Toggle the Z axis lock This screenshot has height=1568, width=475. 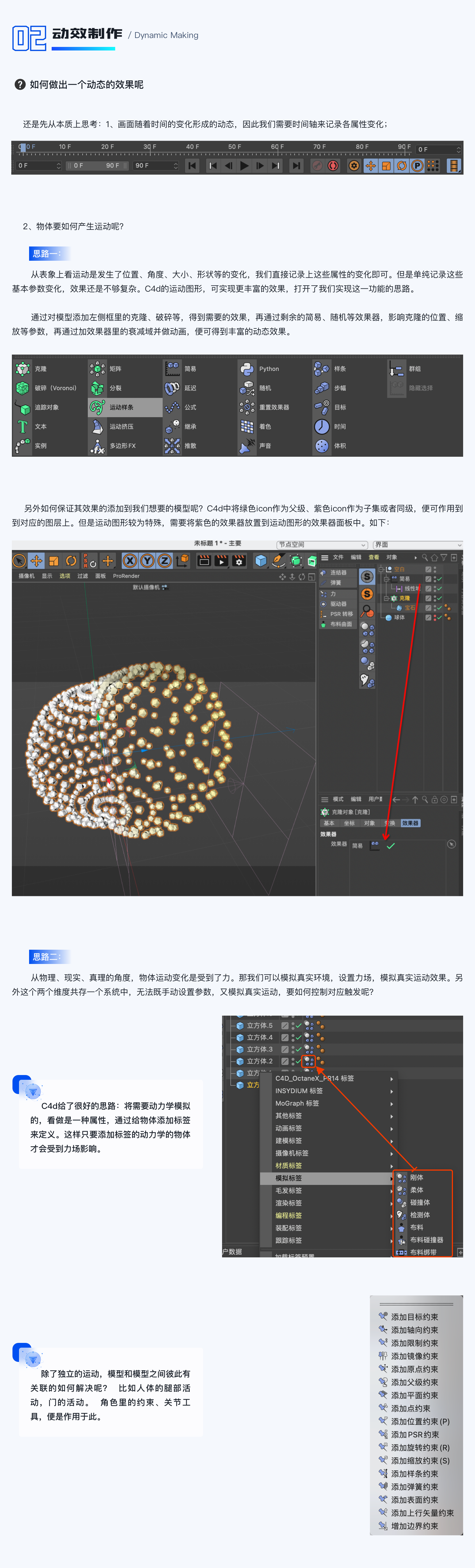tap(164, 561)
